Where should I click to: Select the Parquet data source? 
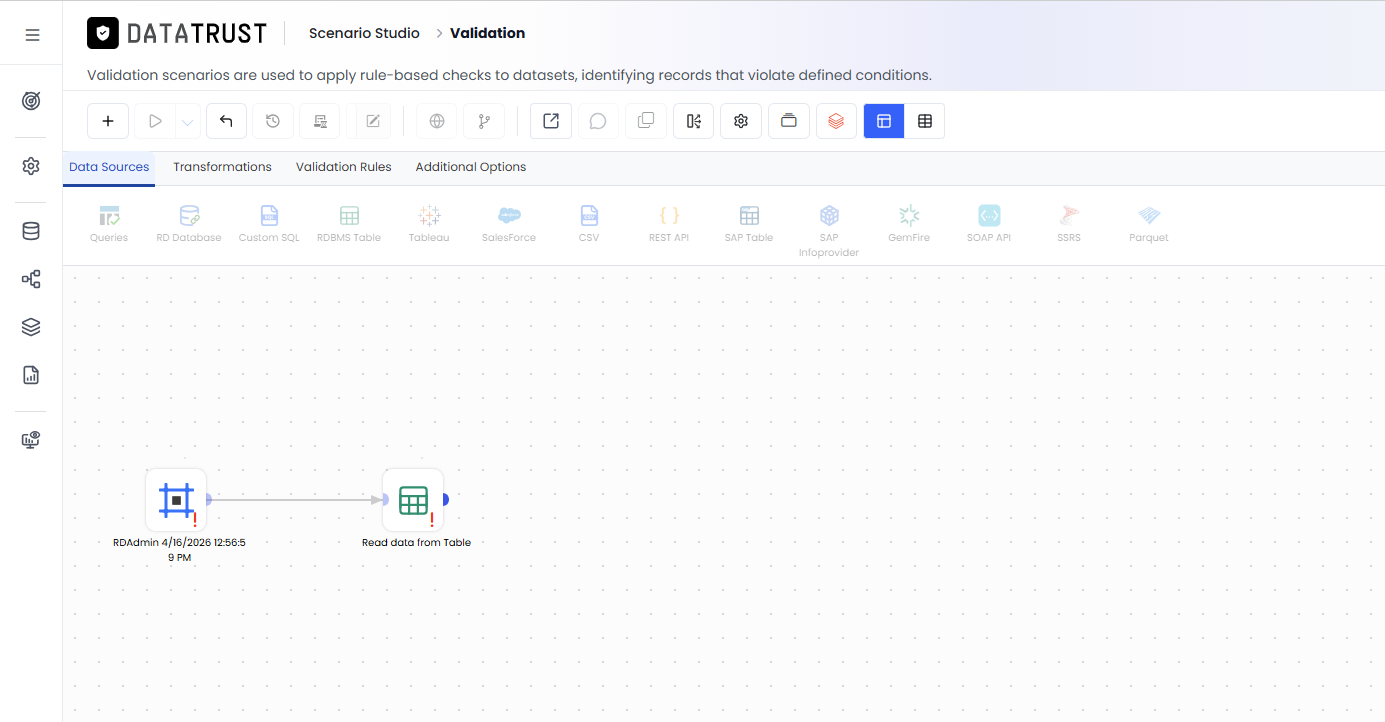(x=1149, y=224)
